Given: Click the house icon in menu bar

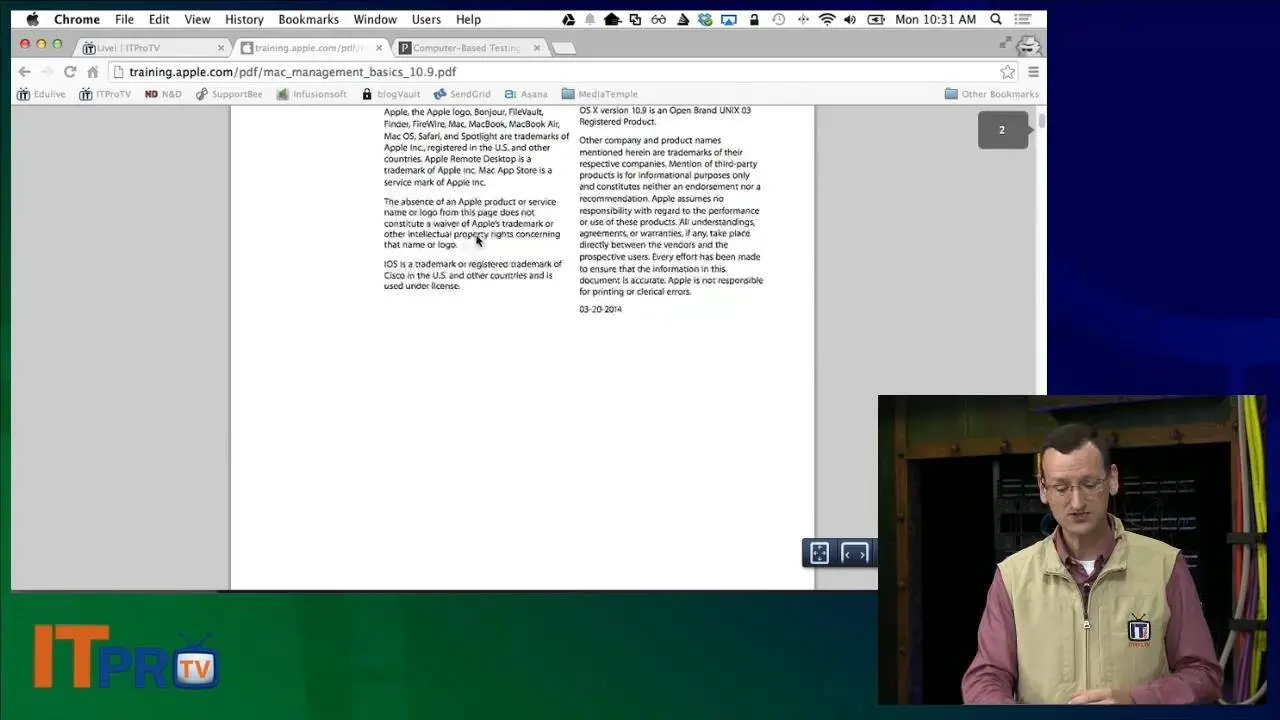Looking at the screenshot, I should pyautogui.click(x=612, y=19).
